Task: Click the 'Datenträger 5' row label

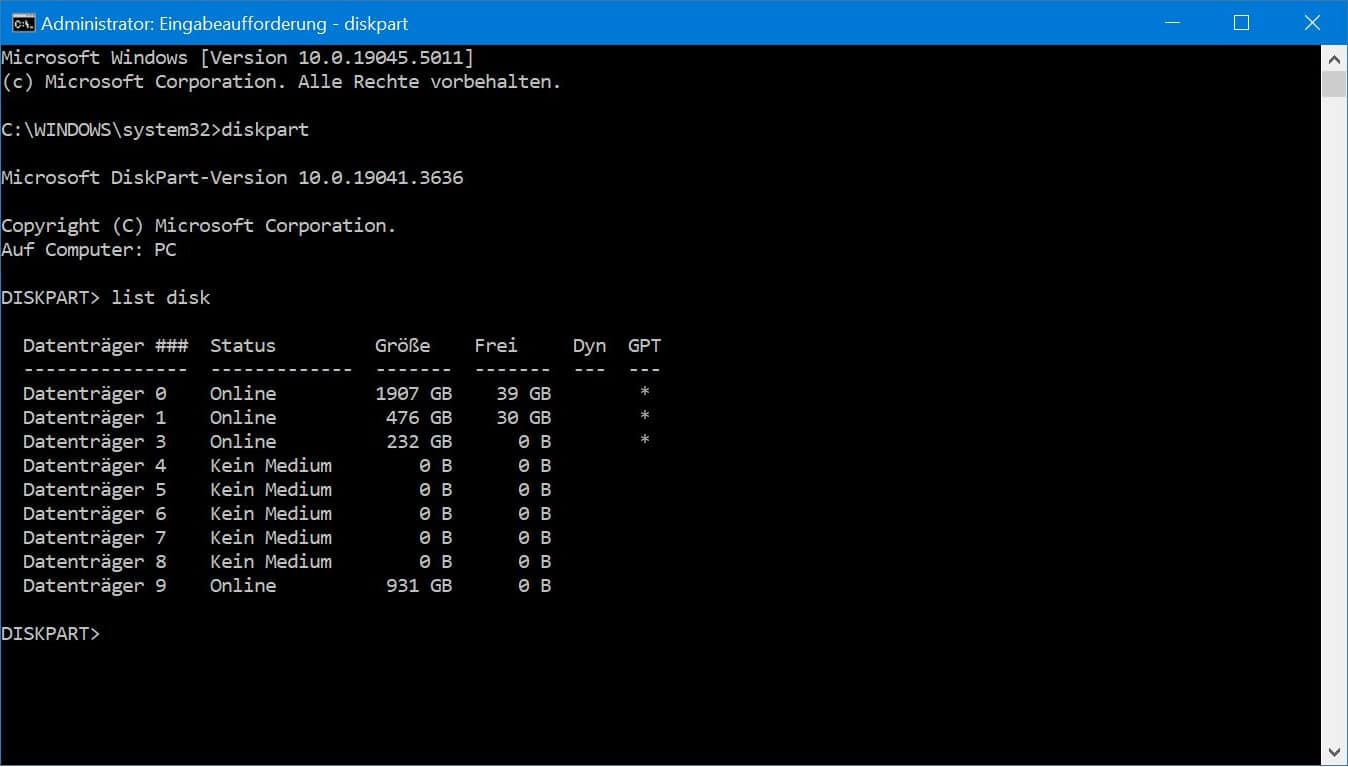Action: [x=95, y=490]
